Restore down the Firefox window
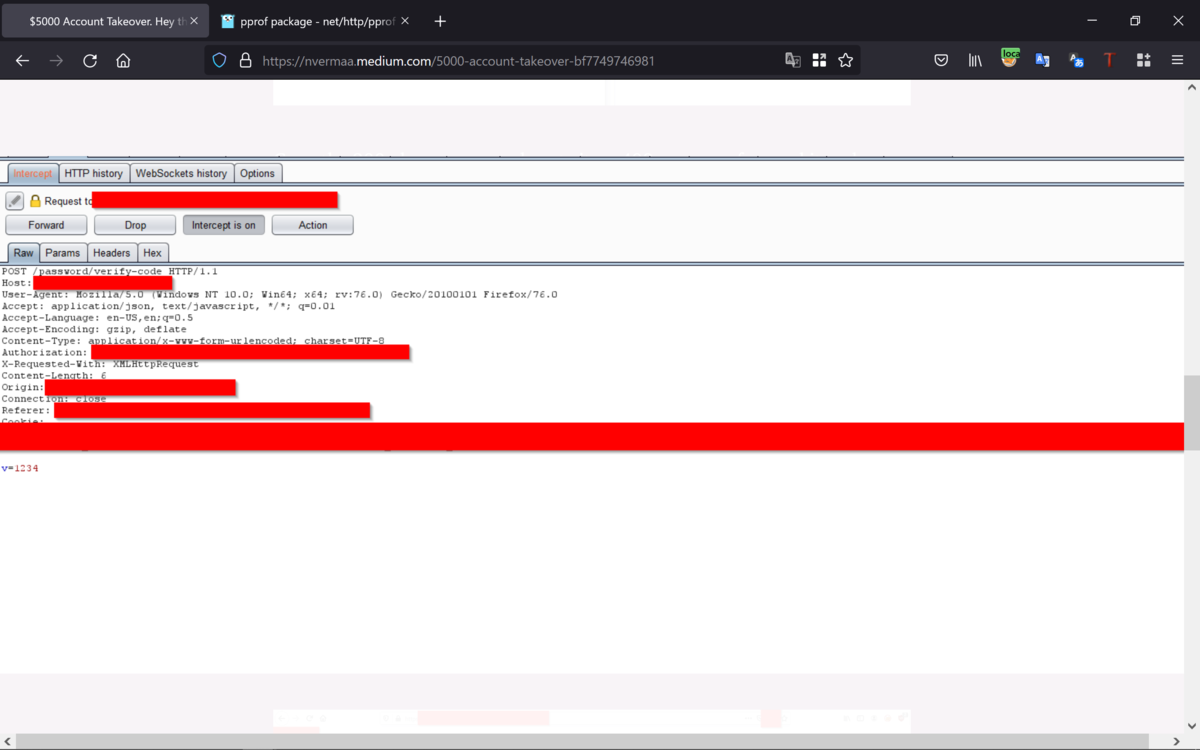Image resolution: width=1200 pixels, height=750 pixels. (1135, 21)
